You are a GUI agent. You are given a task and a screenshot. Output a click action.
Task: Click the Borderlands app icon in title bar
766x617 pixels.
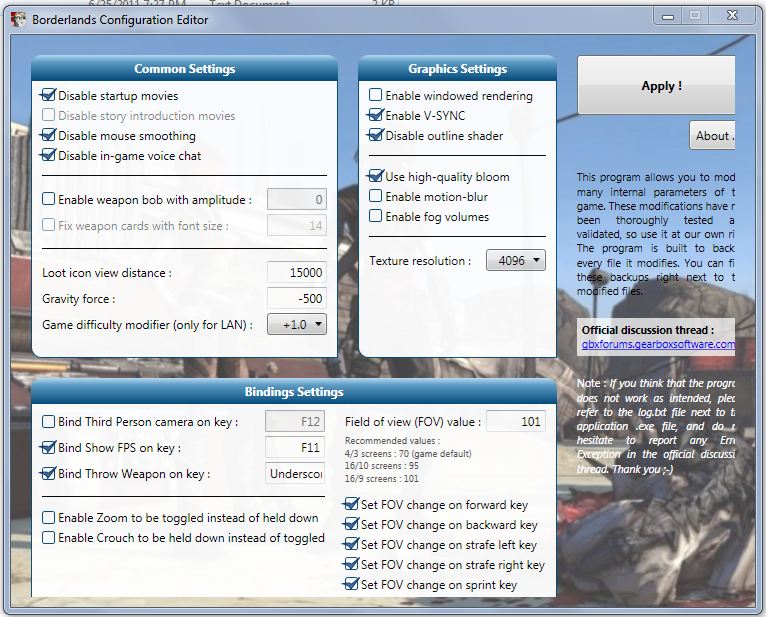click(x=18, y=20)
